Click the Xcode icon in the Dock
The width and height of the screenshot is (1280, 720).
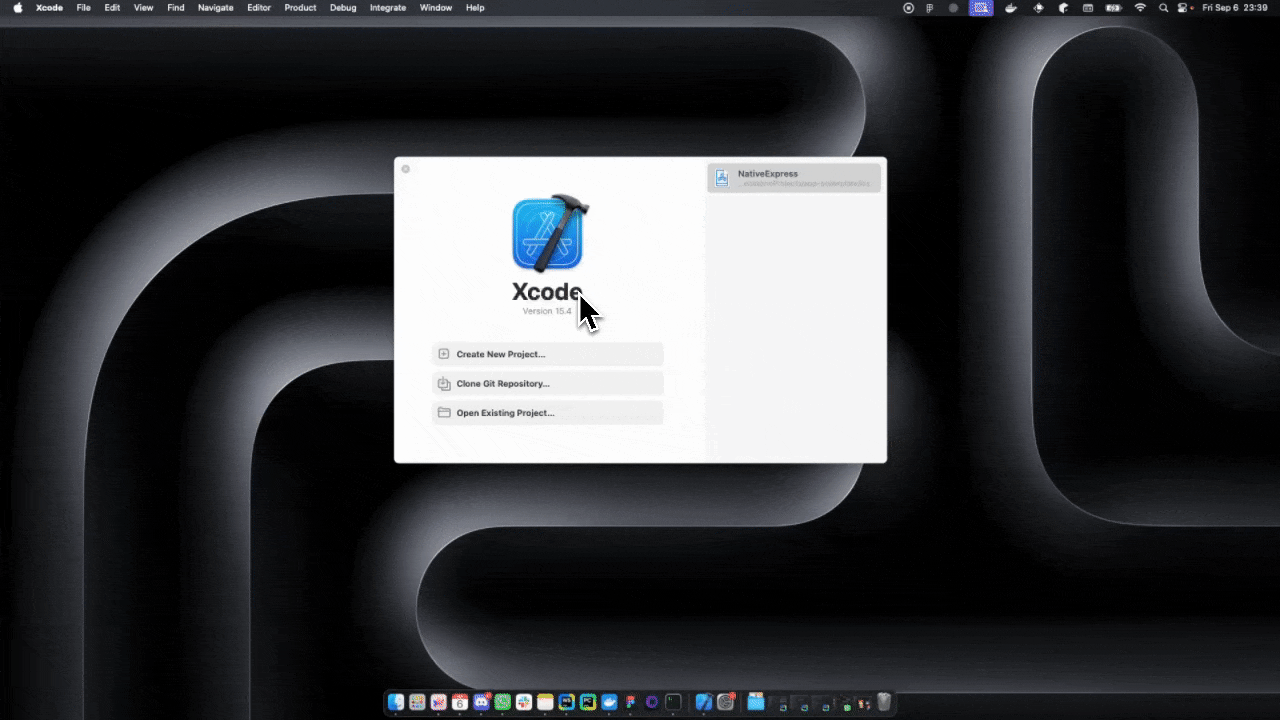[x=704, y=702]
